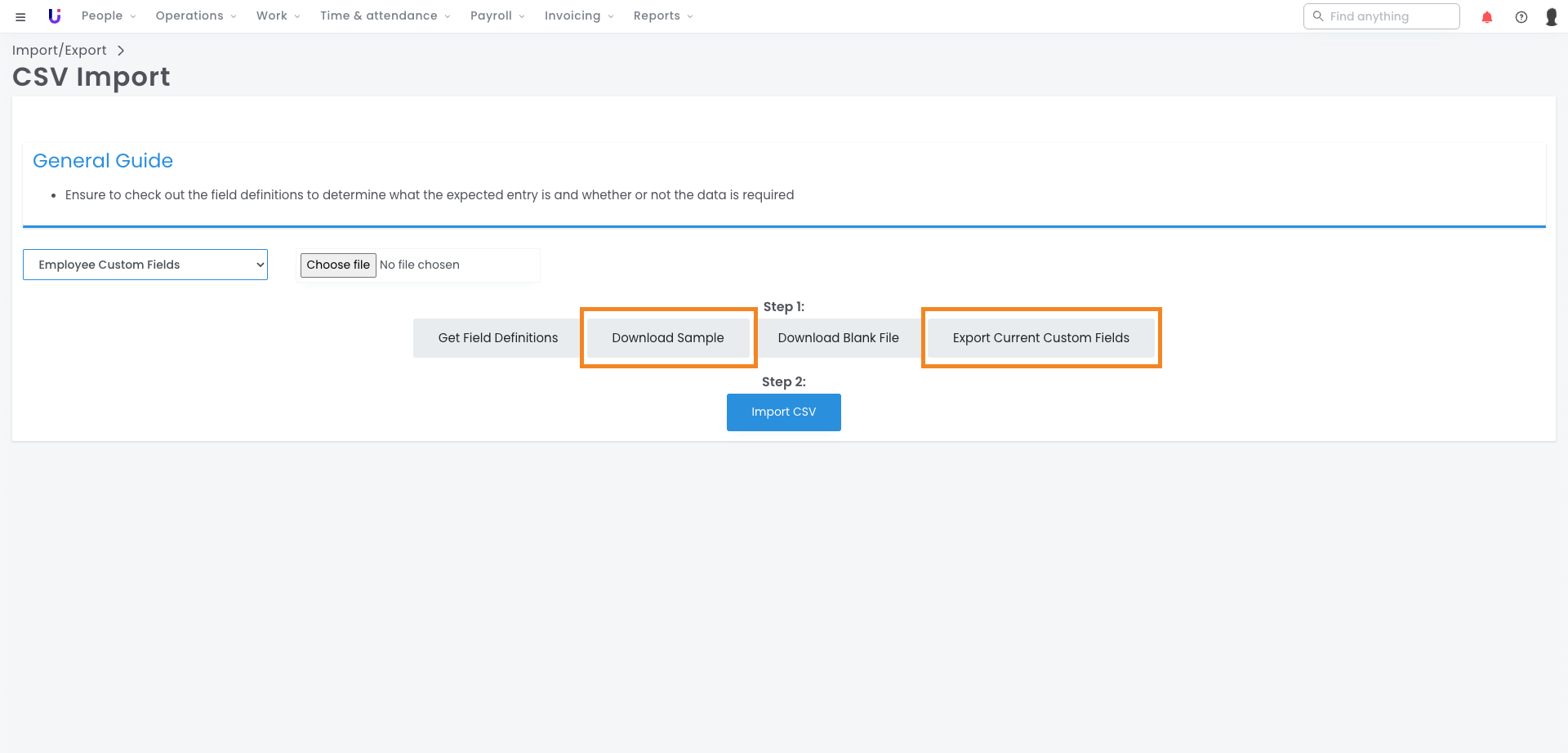The image size is (1568, 753).
Task: Open the Invoicing menu
Action: point(578,16)
